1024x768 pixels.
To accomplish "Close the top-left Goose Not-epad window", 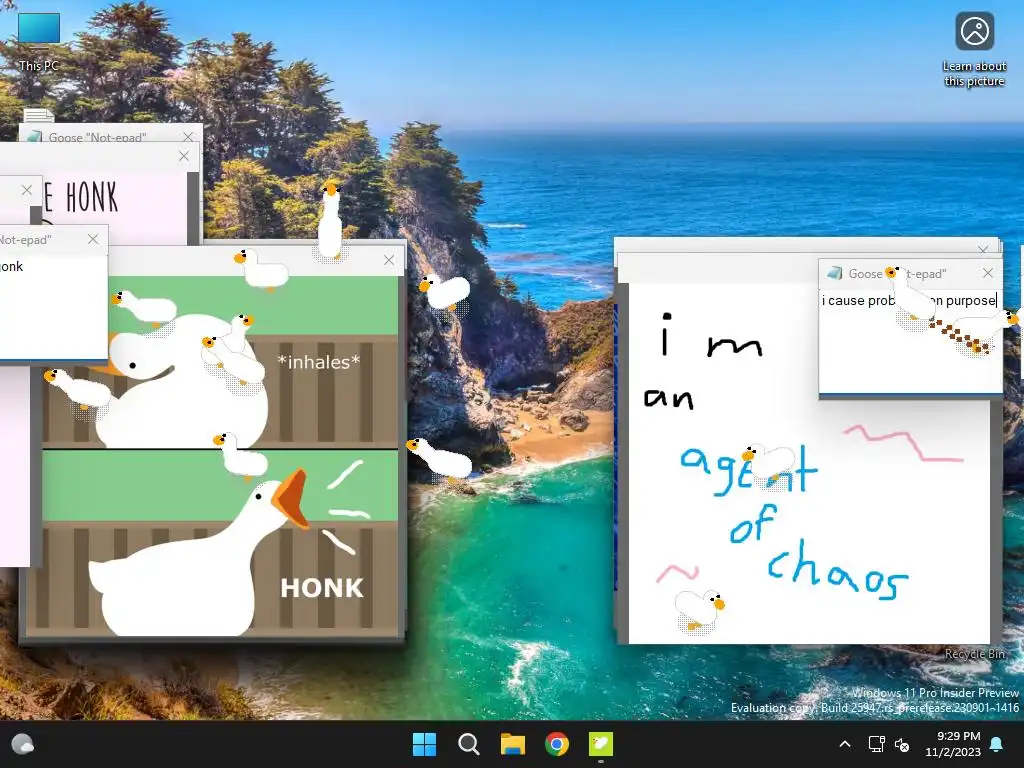I will point(188,136).
